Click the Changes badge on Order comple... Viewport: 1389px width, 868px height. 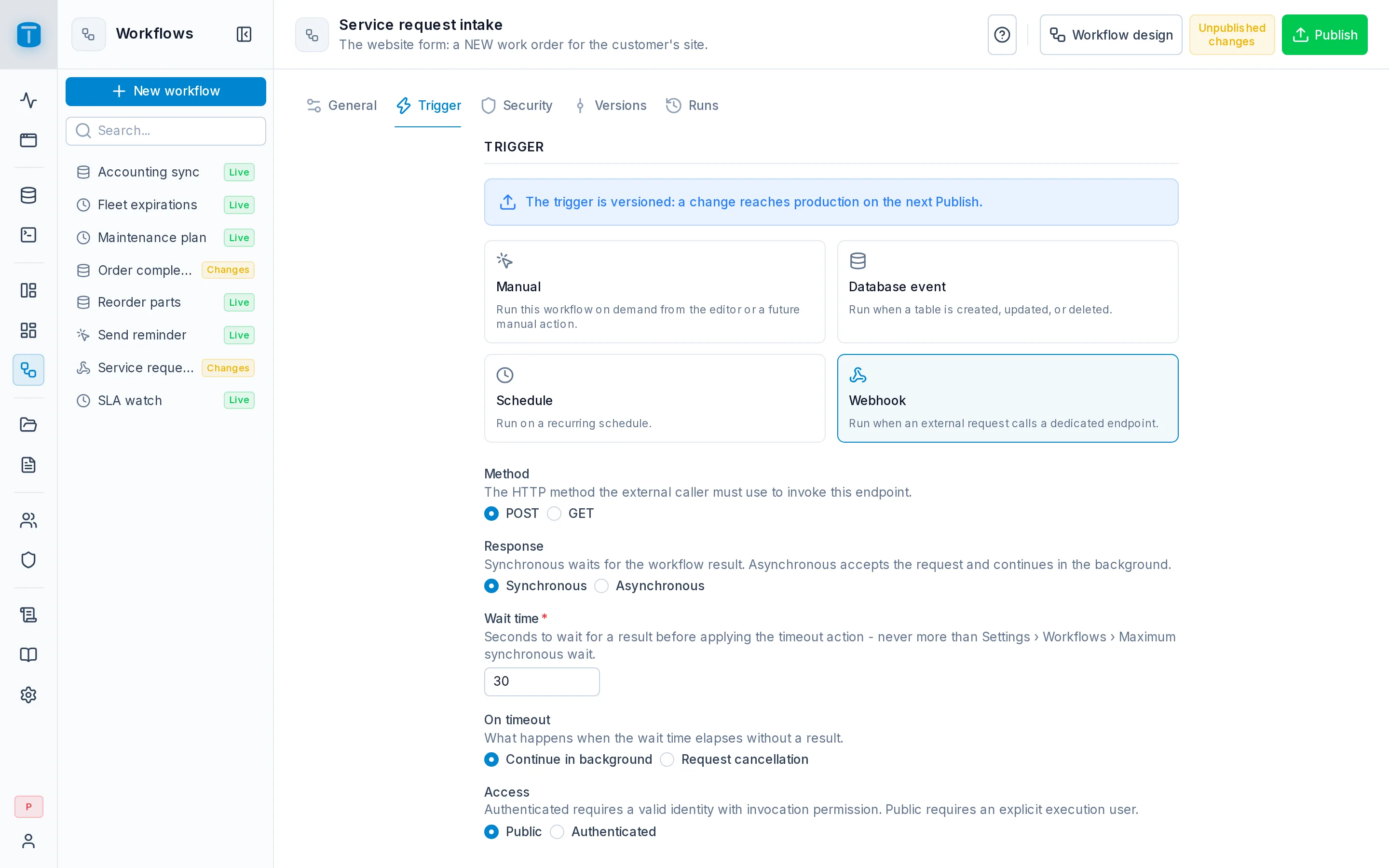pyautogui.click(x=228, y=270)
